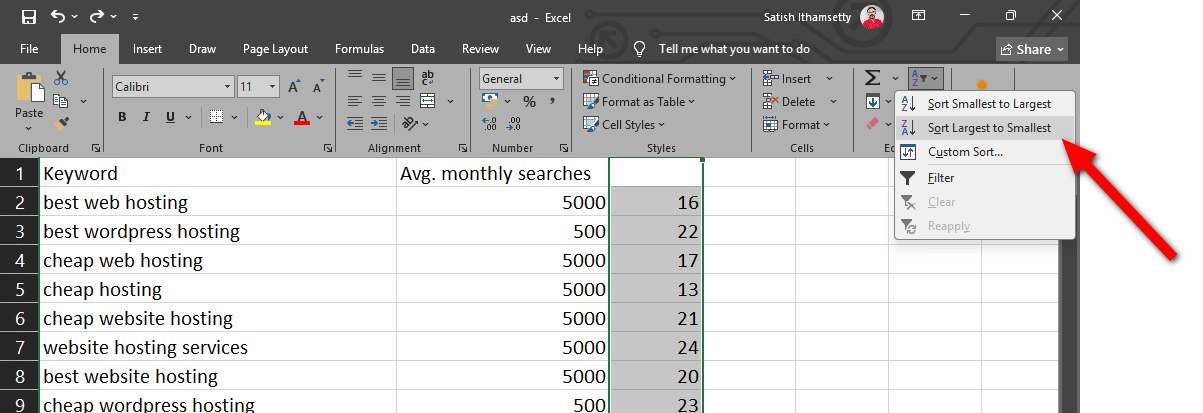
Task: Open the Tell me lightbulb search
Action: (641, 49)
